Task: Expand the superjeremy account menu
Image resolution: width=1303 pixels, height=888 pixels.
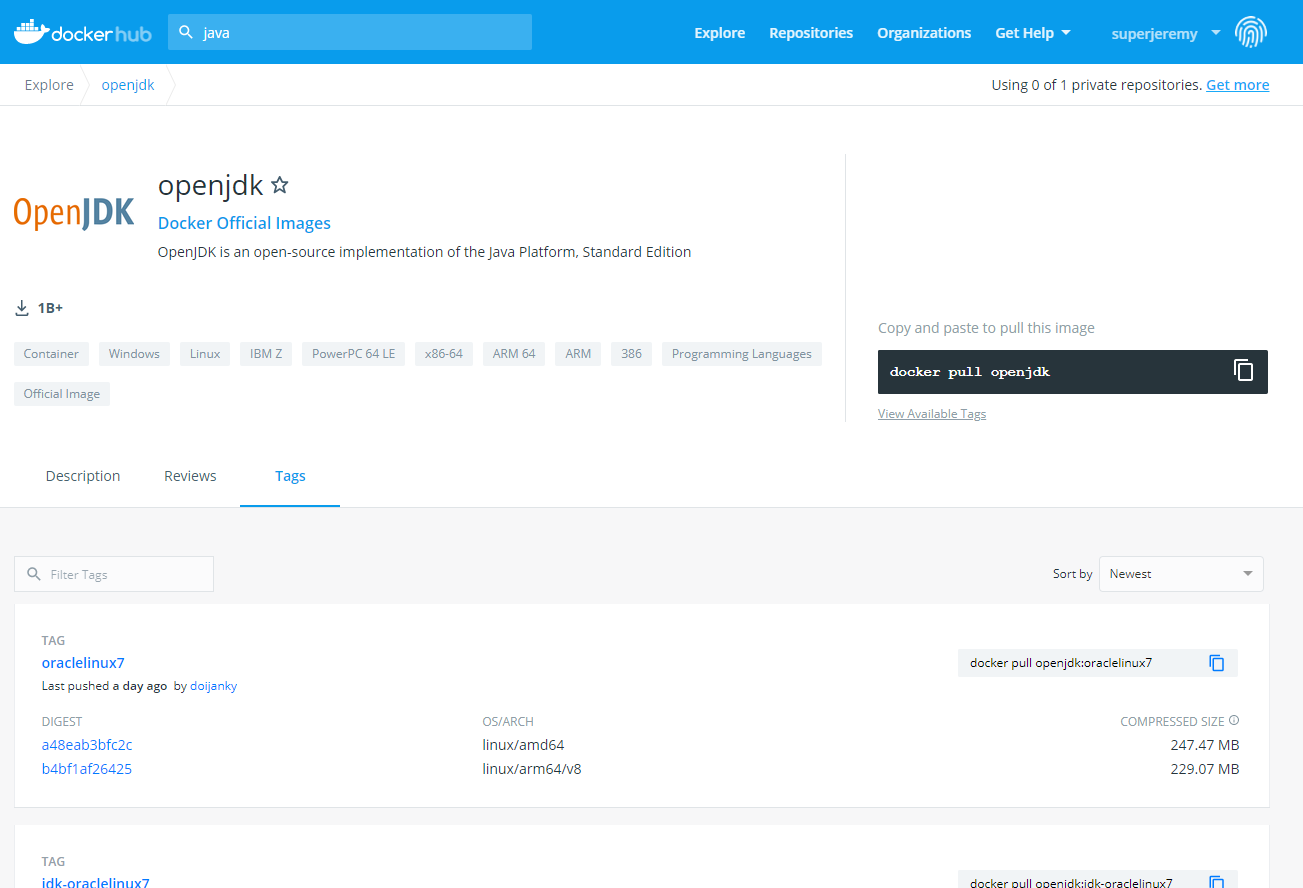Action: tap(1216, 32)
